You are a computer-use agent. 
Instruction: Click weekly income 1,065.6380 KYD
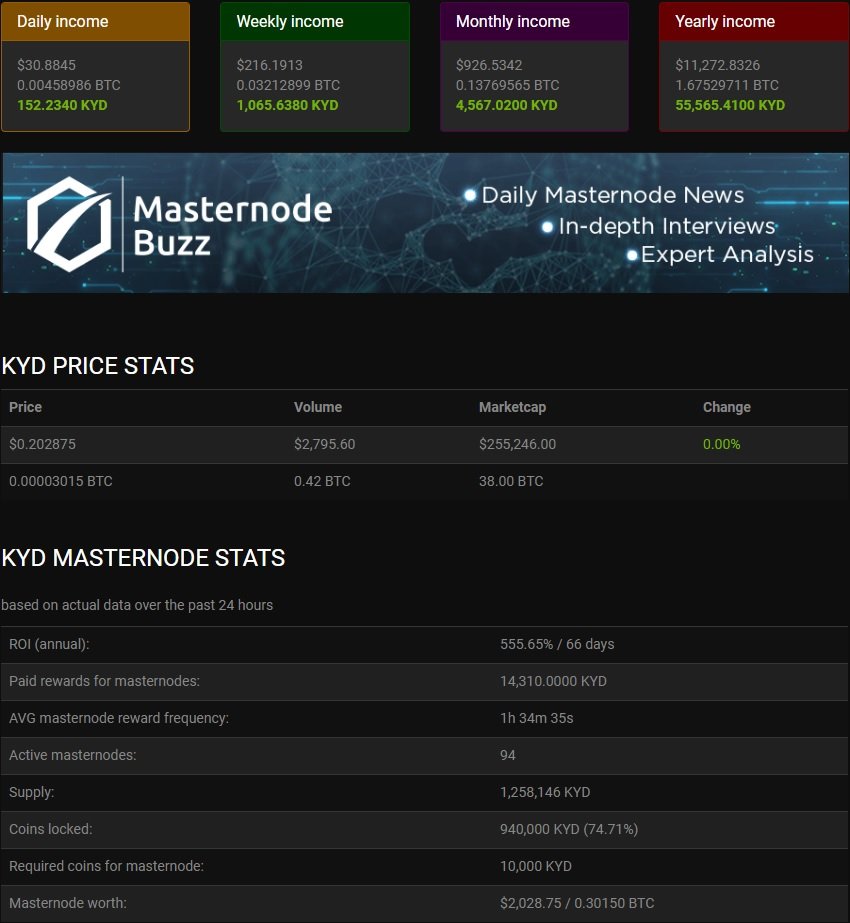(x=287, y=105)
